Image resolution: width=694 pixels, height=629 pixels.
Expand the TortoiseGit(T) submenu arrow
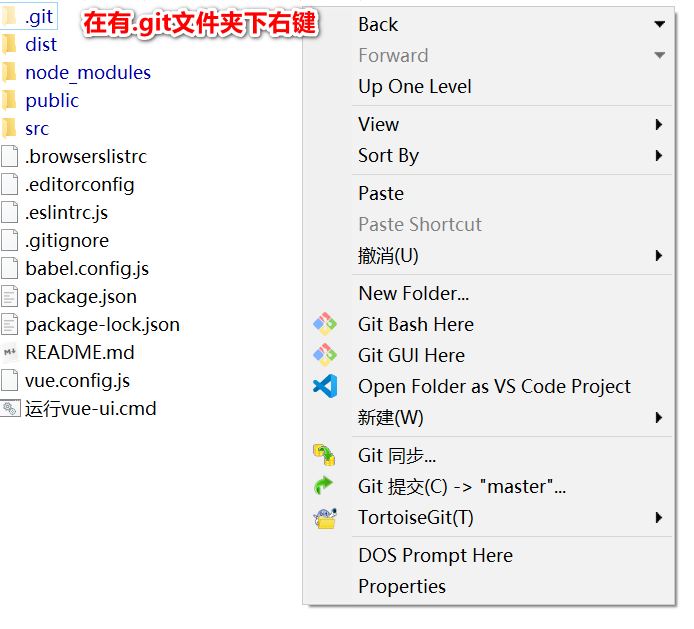659,517
